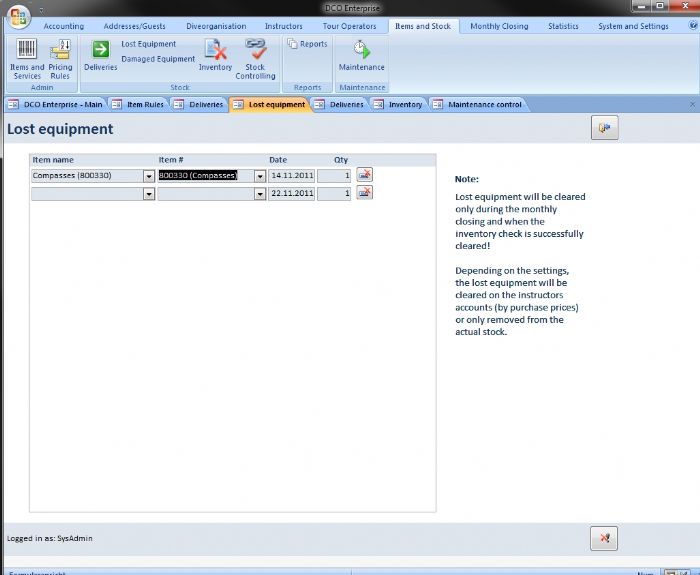Open the Stock Controlling tool
The image size is (700, 575).
tap(255, 57)
